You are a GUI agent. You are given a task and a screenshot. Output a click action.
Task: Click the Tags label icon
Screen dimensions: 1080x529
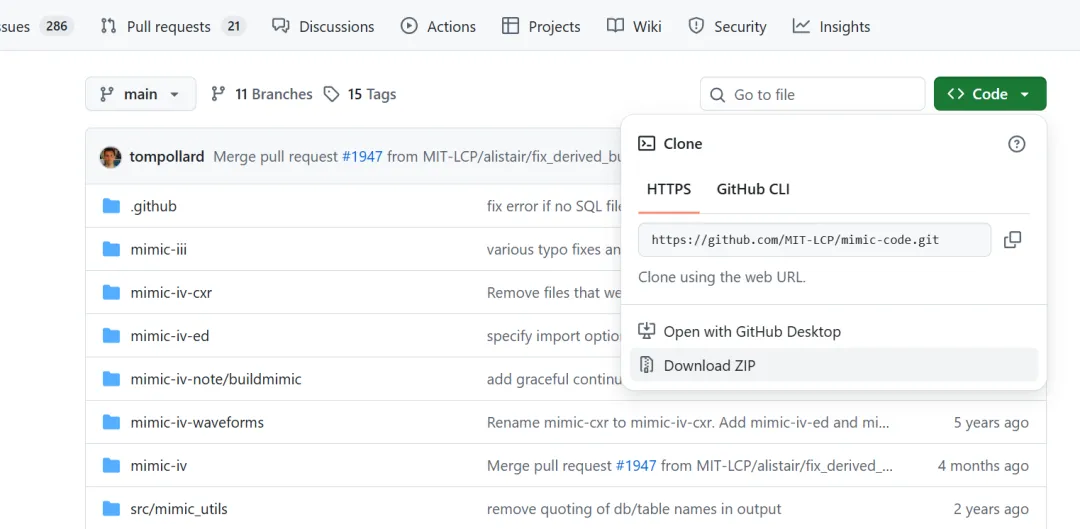(x=332, y=94)
